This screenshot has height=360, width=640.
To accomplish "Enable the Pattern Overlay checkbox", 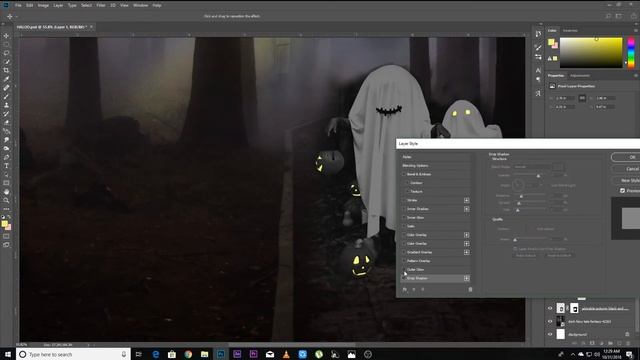I will (x=404, y=261).
